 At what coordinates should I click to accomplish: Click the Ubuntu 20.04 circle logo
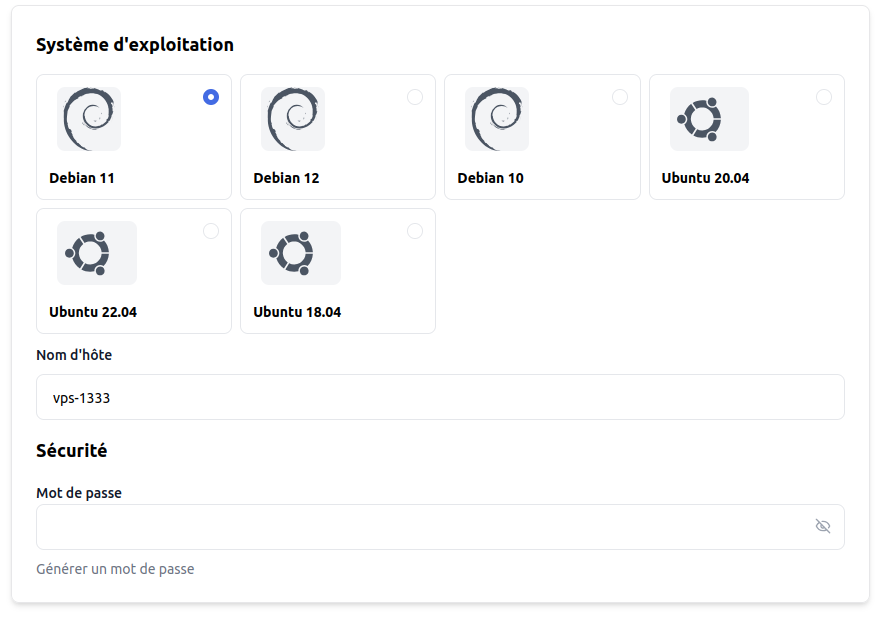[709, 119]
